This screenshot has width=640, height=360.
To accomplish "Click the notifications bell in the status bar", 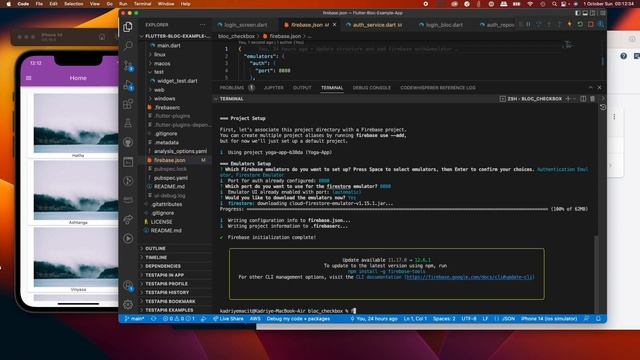I will tap(598, 318).
